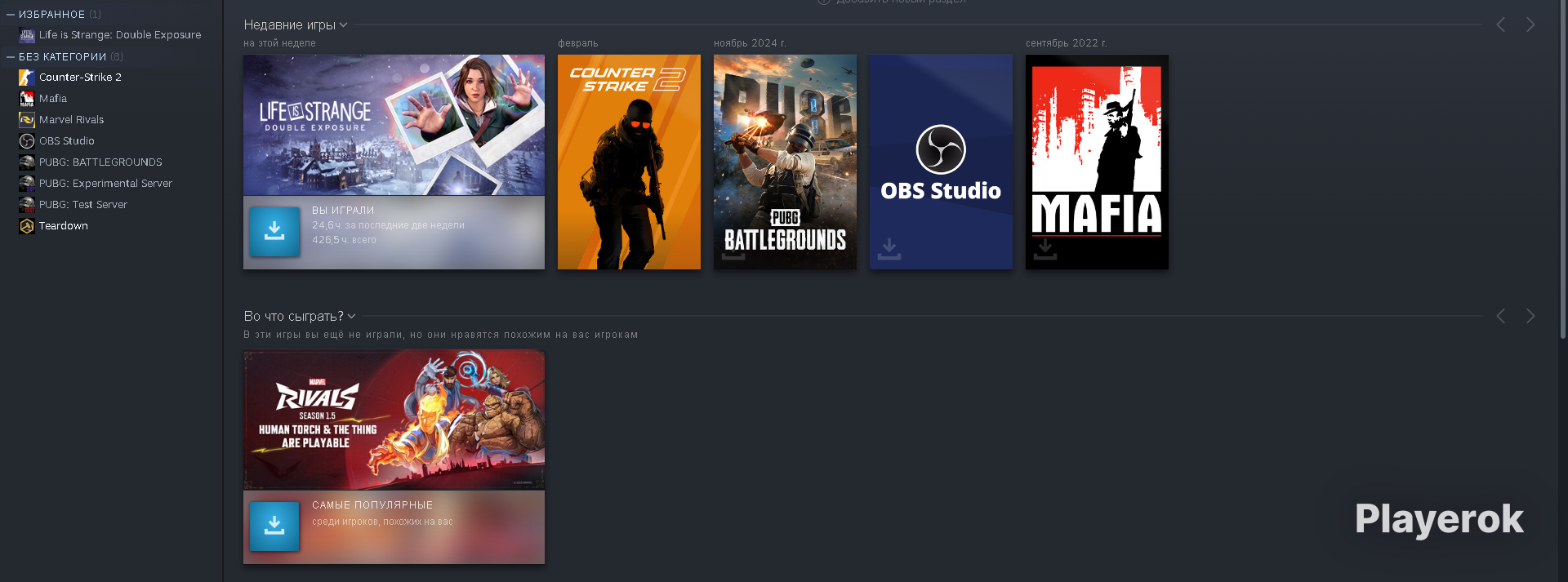Click the Marvel Rivals sidebar icon
This screenshot has height=582, width=1568.
(x=27, y=120)
